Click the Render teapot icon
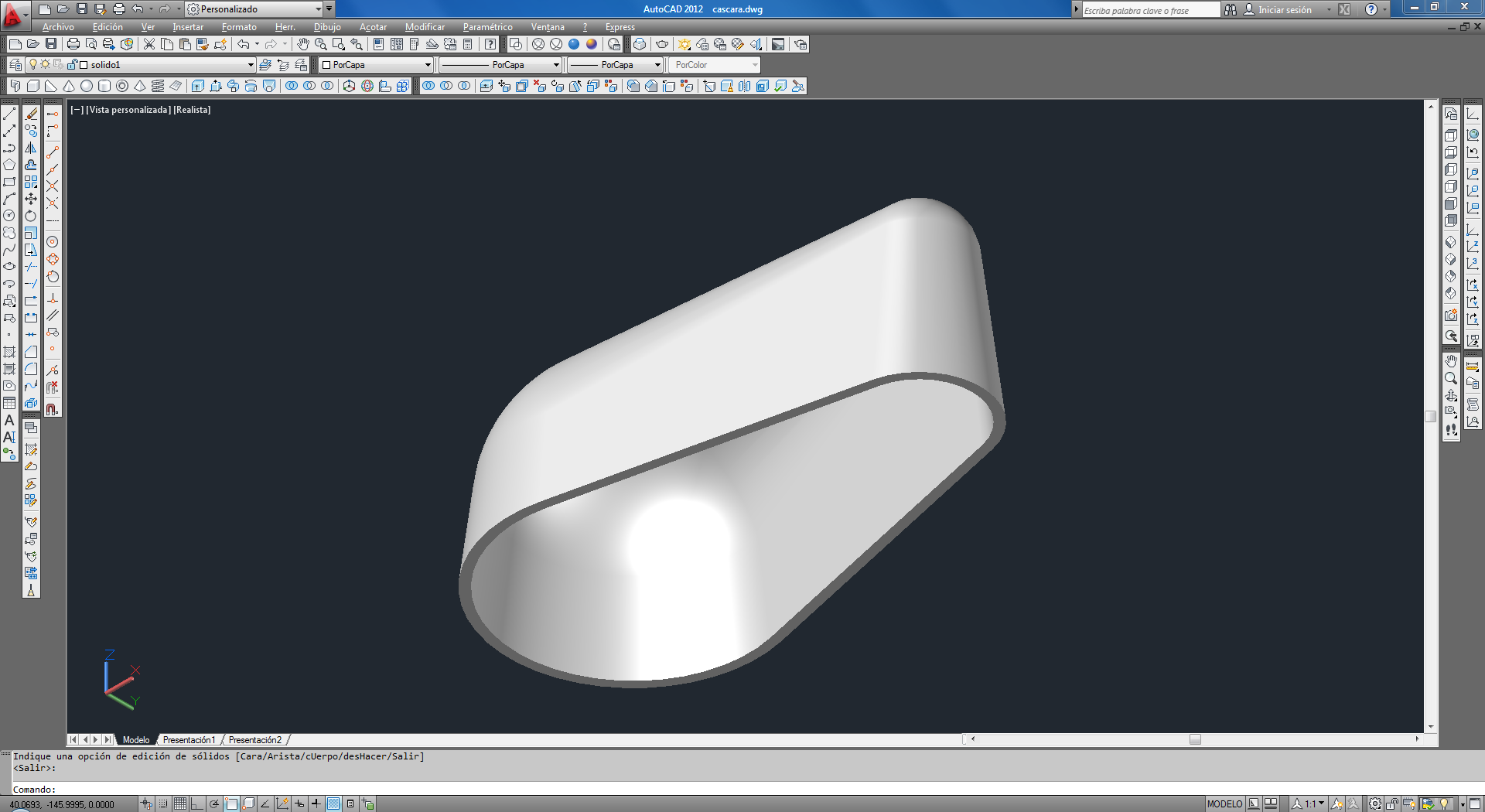Screen dimensions: 1485x812 click(x=662, y=44)
